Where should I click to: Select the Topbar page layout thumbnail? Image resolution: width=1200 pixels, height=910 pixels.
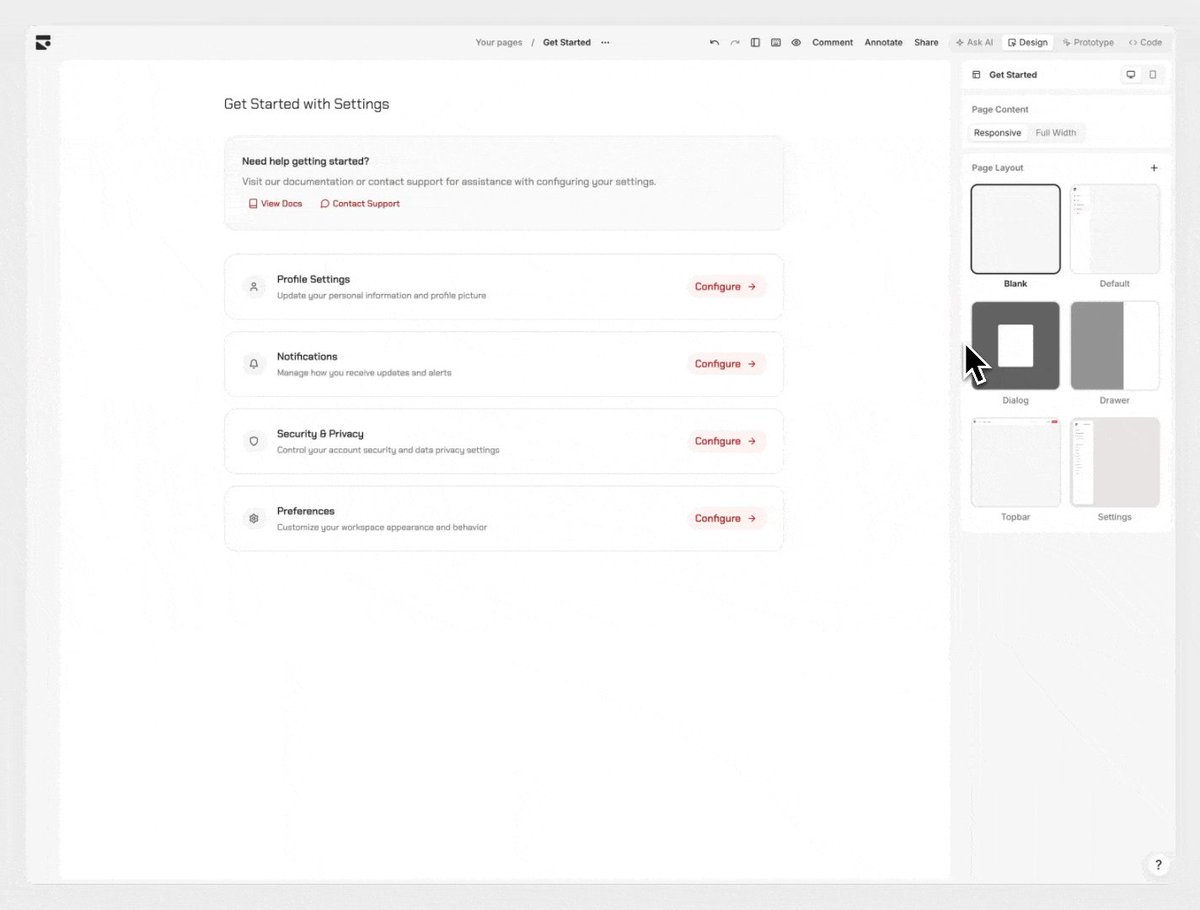pos(1015,463)
